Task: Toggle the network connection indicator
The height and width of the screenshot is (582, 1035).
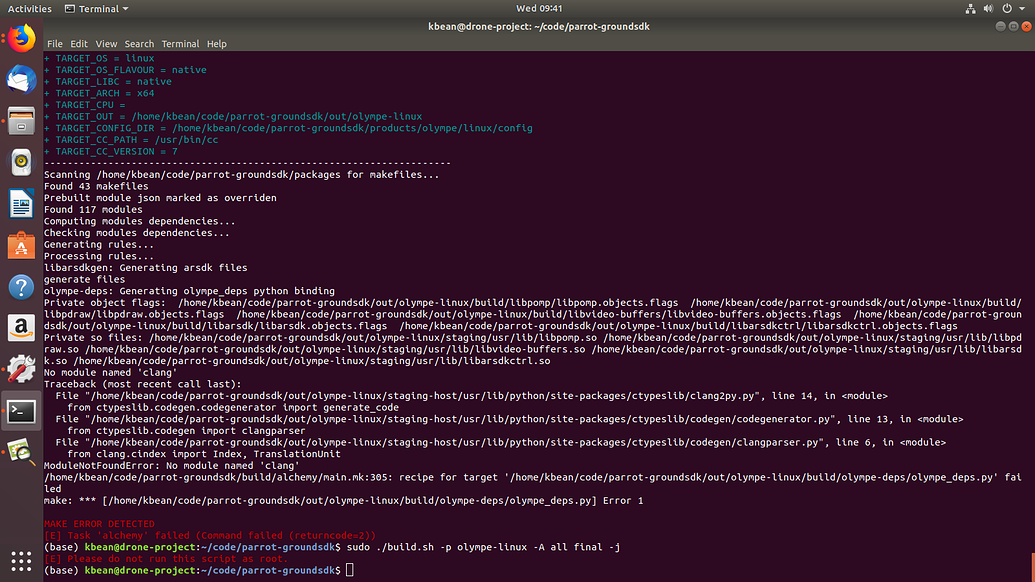Action: (971, 8)
